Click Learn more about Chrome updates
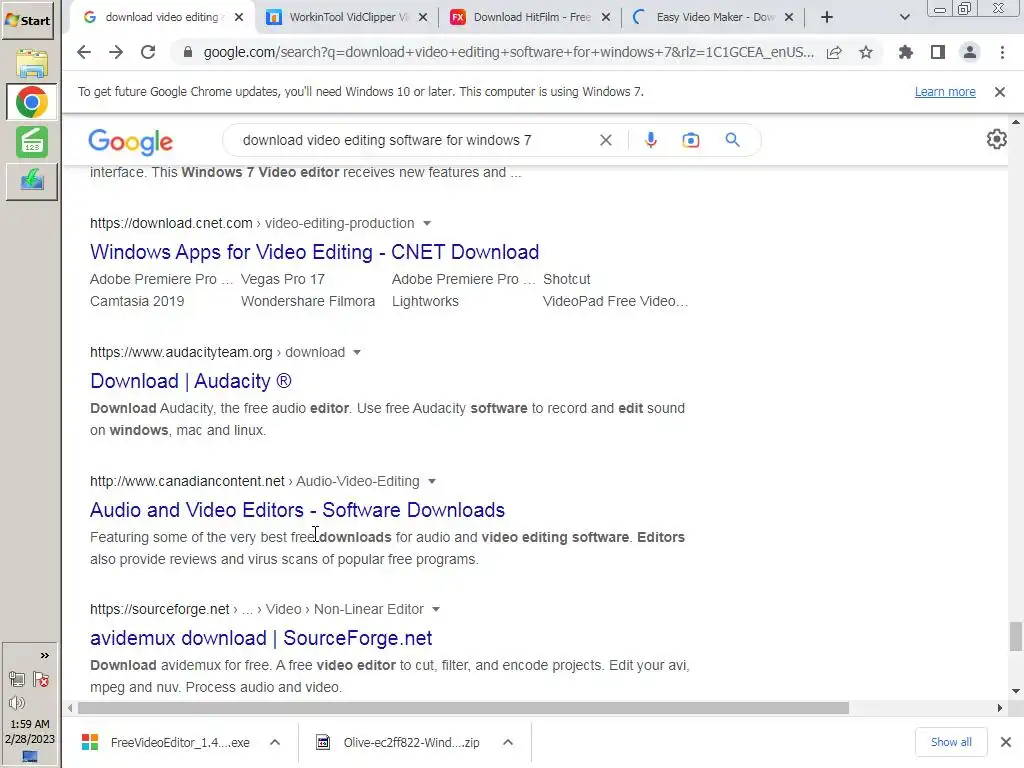 [945, 92]
